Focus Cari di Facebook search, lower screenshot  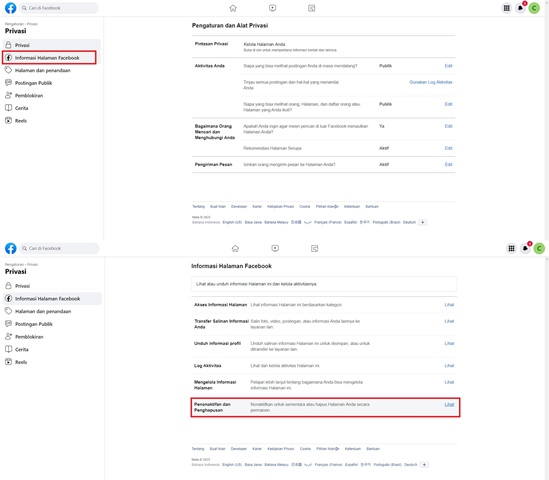tap(59, 248)
